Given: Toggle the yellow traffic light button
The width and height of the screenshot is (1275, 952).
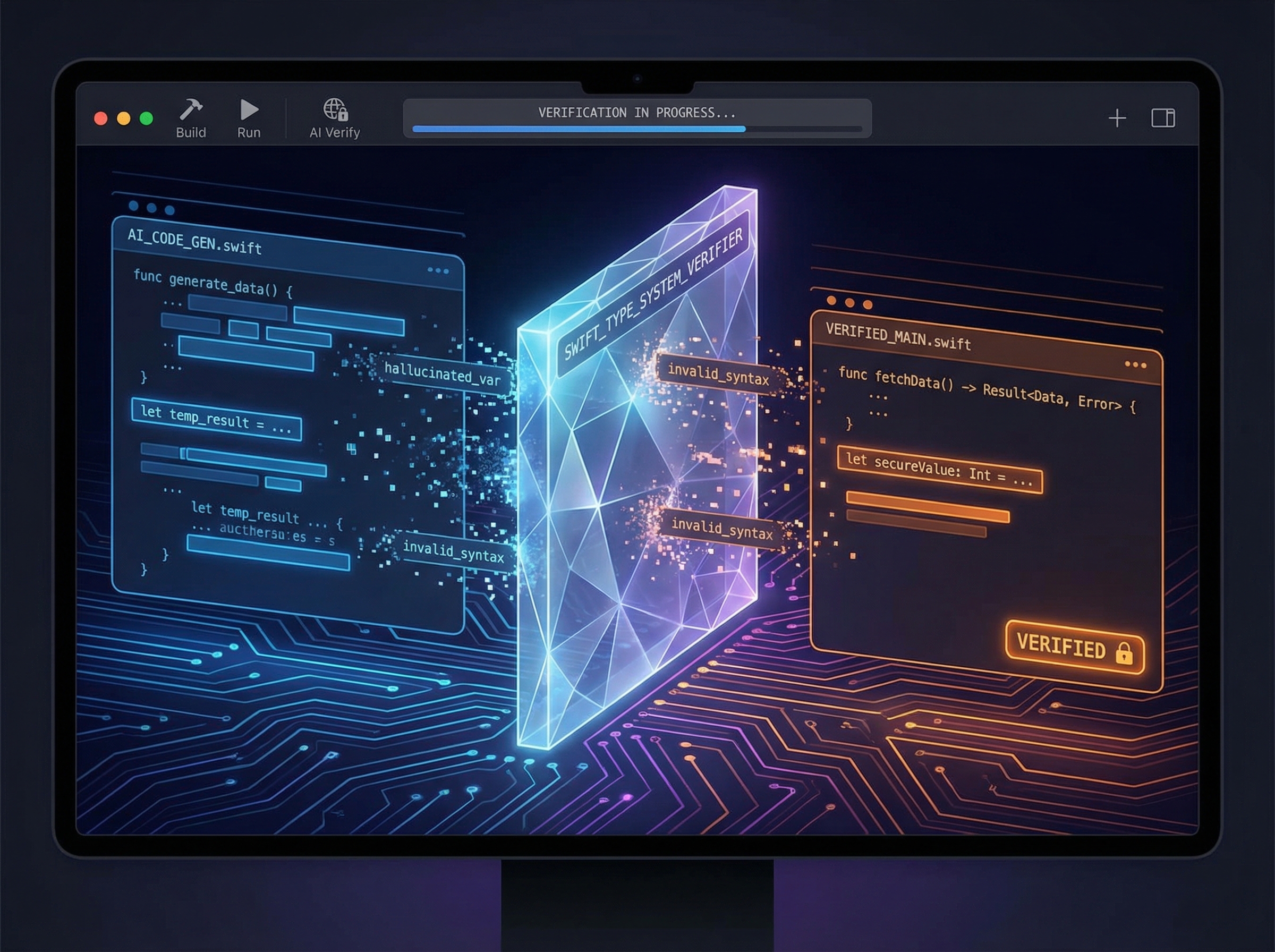Looking at the screenshot, I should point(124,117).
